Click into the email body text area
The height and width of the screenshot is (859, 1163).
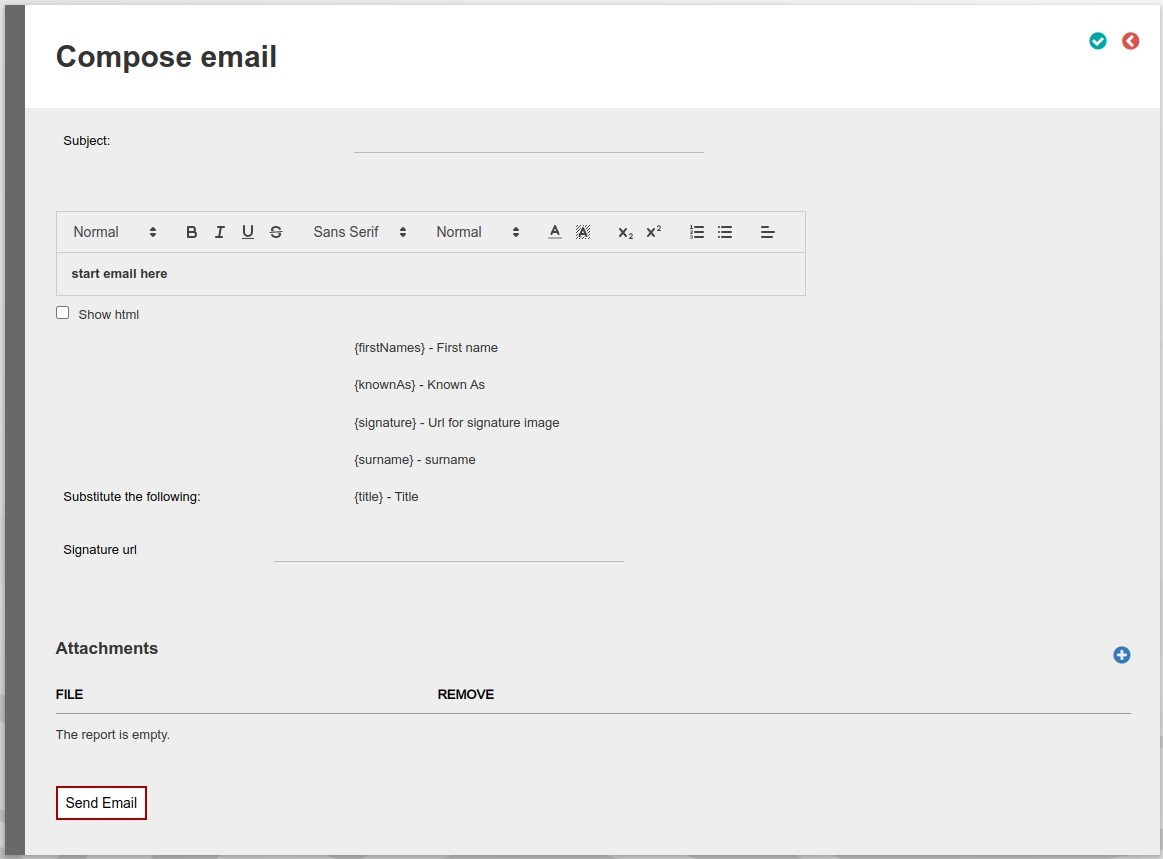[x=431, y=274]
